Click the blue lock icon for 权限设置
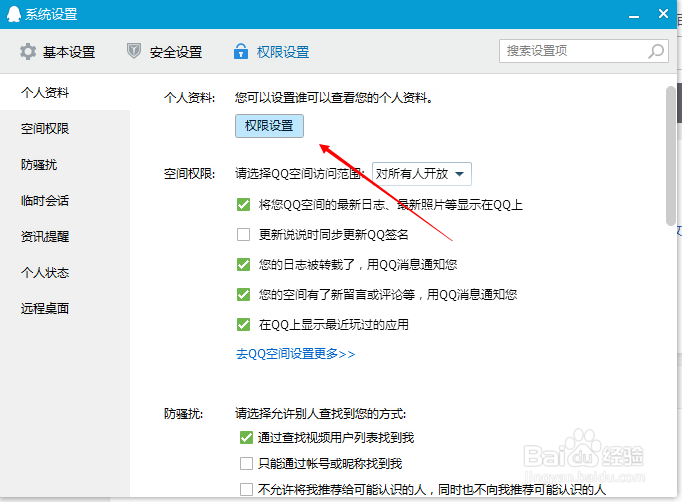 [x=241, y=51]
